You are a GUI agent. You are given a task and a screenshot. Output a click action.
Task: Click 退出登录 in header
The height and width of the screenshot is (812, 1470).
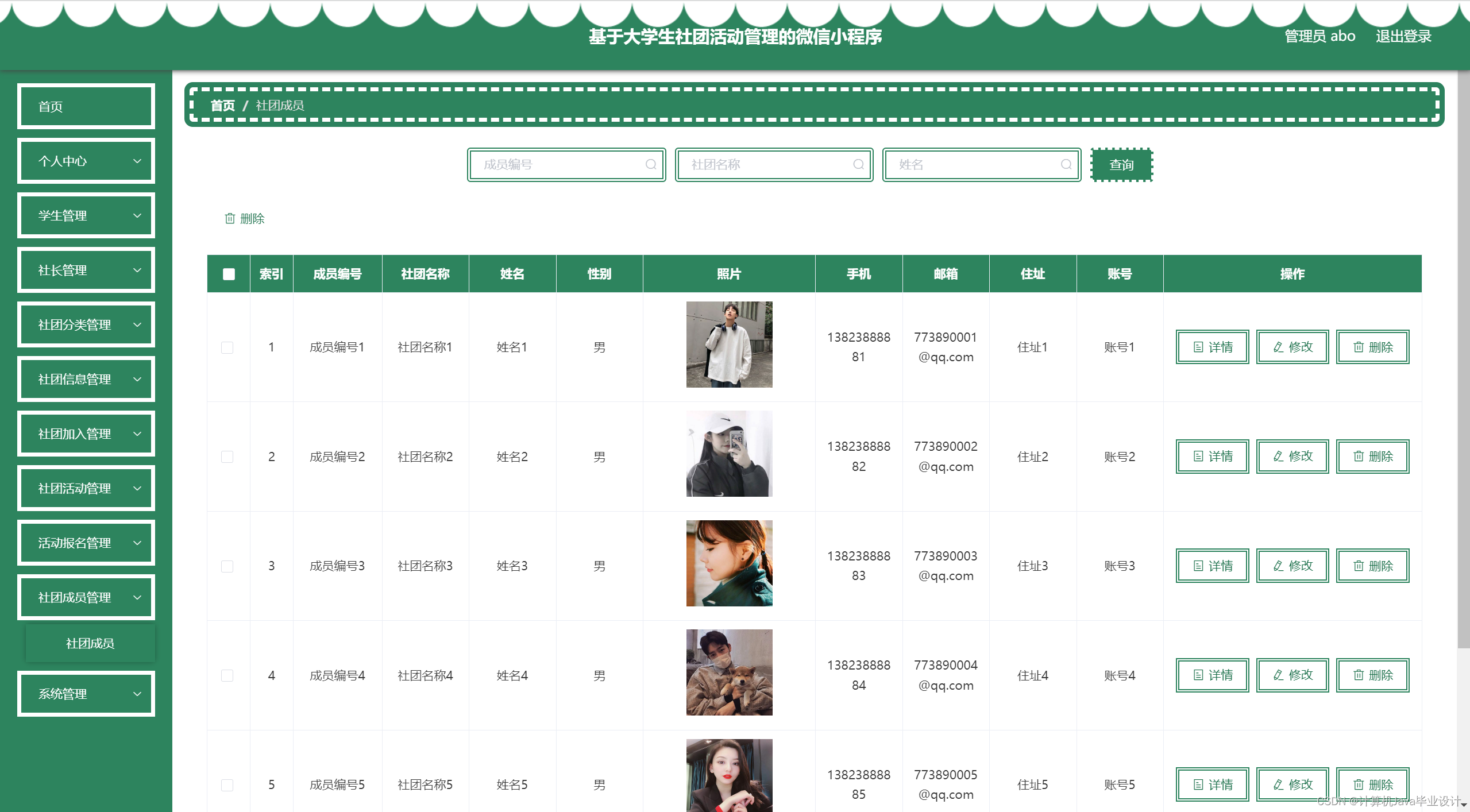pos(1403,36)
